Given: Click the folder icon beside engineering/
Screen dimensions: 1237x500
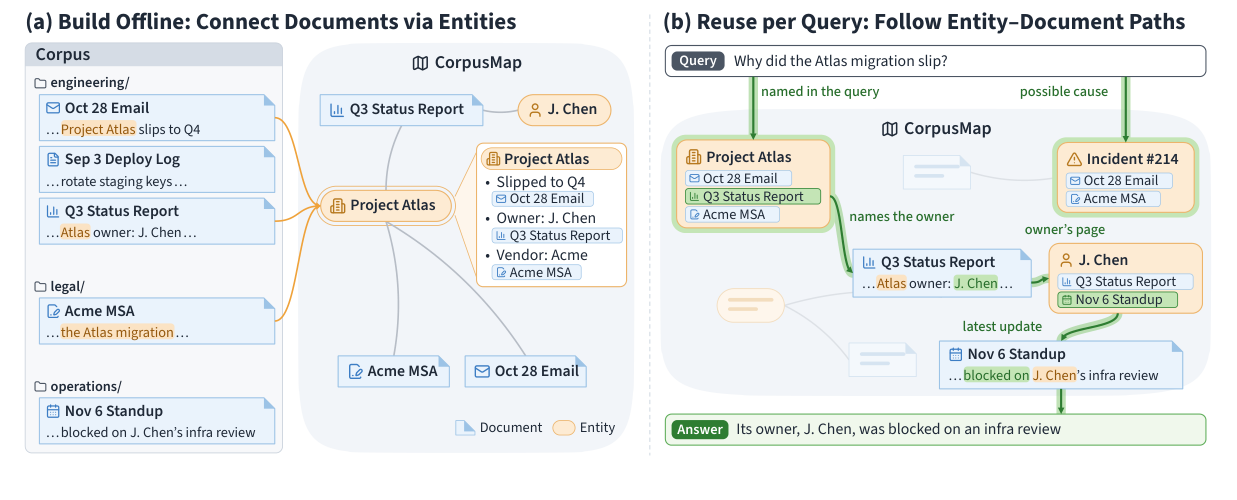Looking at the screenshot, I should pyautogui.click(x=41, y=82).
